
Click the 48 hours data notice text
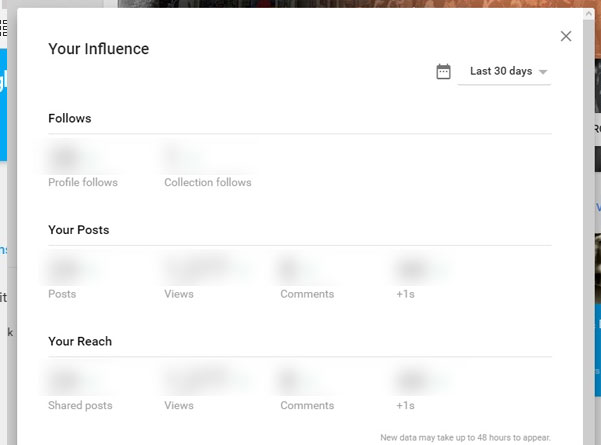(x=465, y=437)
